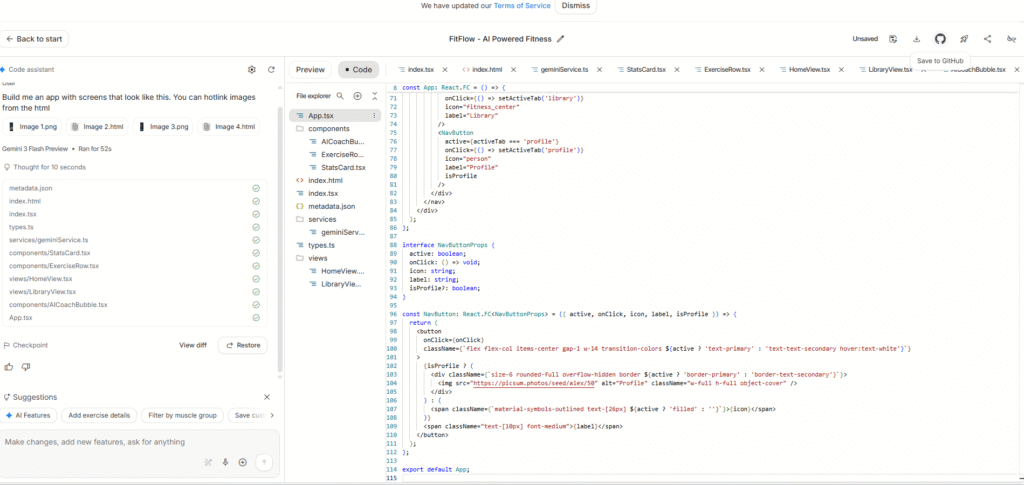Search files in File explorer
Viewport: 1024px width, 485px height.
click(341, 96)
